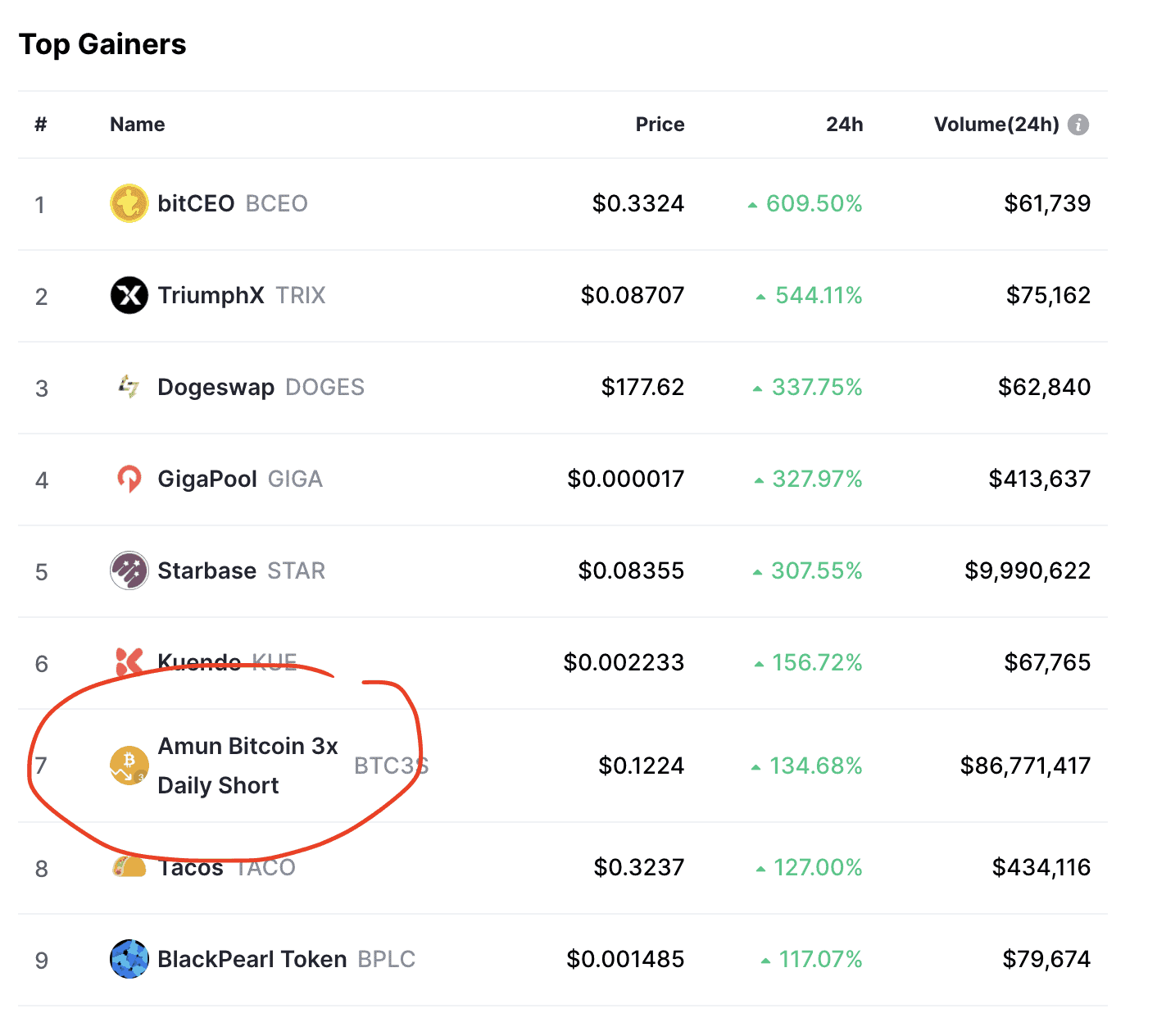Open the Starbase STAR link
Viewport: 1157px width, 1036px height.
(242, 570)
